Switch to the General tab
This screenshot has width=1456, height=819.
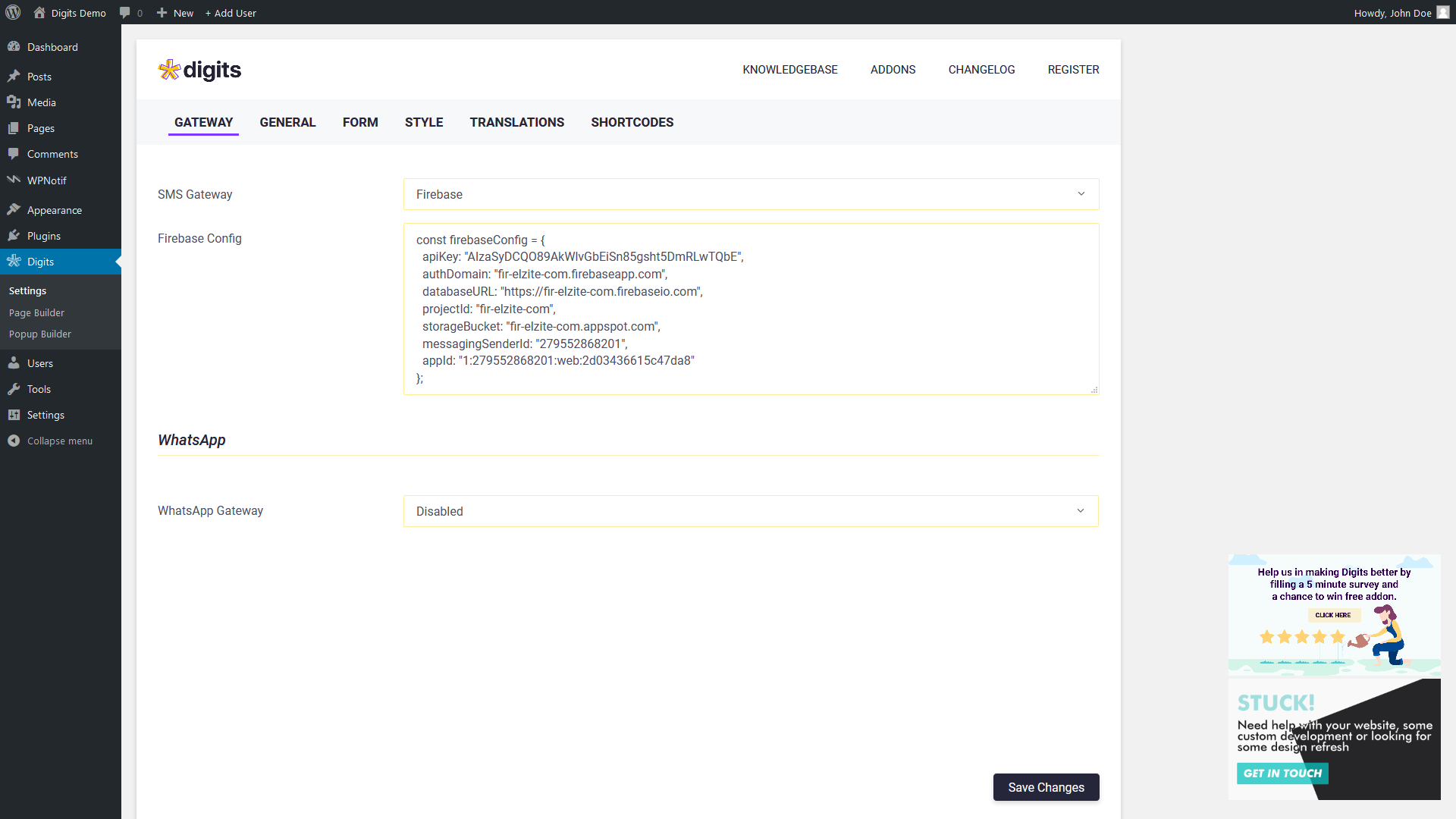coord(287,122)
